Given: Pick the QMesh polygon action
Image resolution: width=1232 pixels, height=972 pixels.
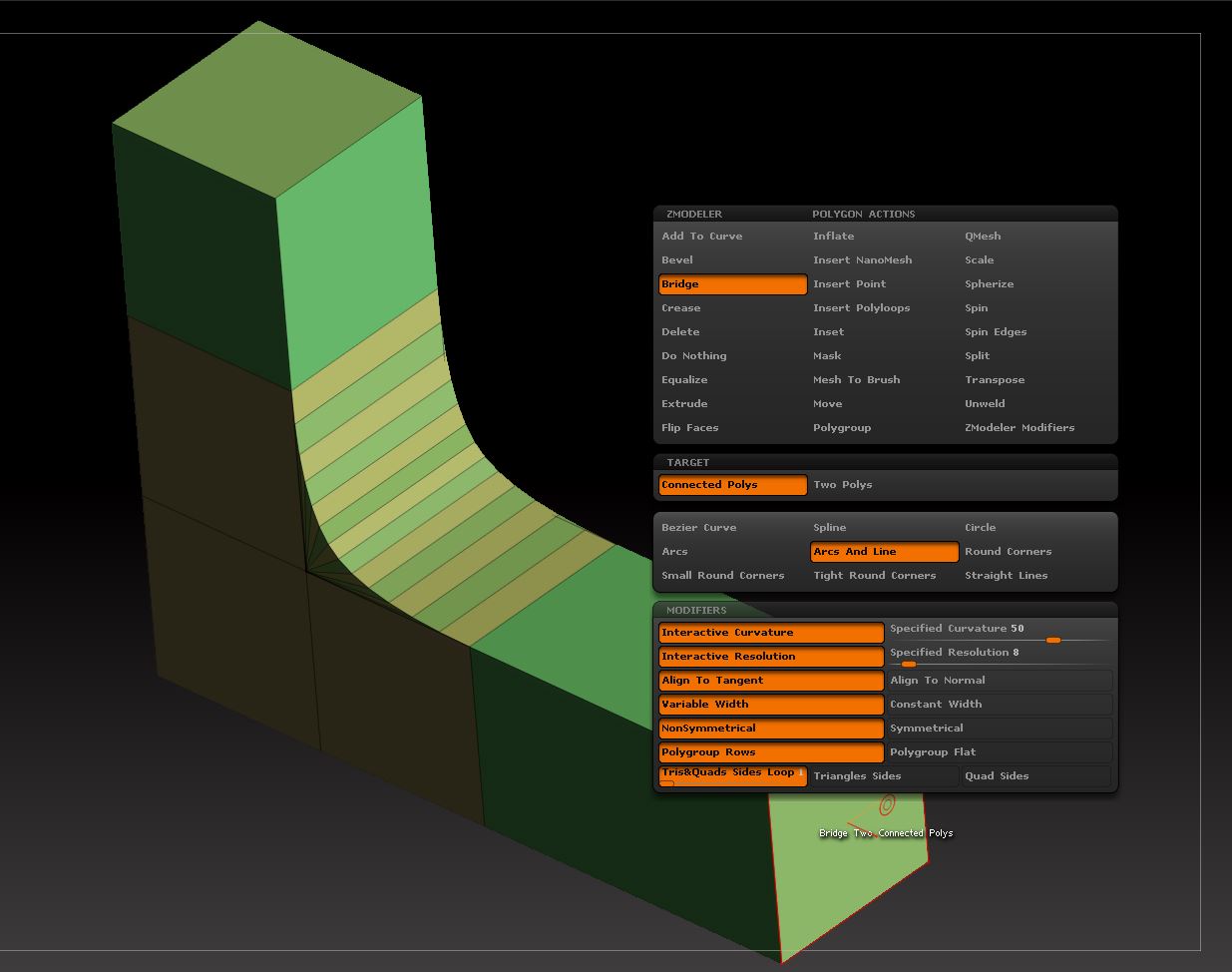Looking at the screenshot, I should tap(983, 237).
